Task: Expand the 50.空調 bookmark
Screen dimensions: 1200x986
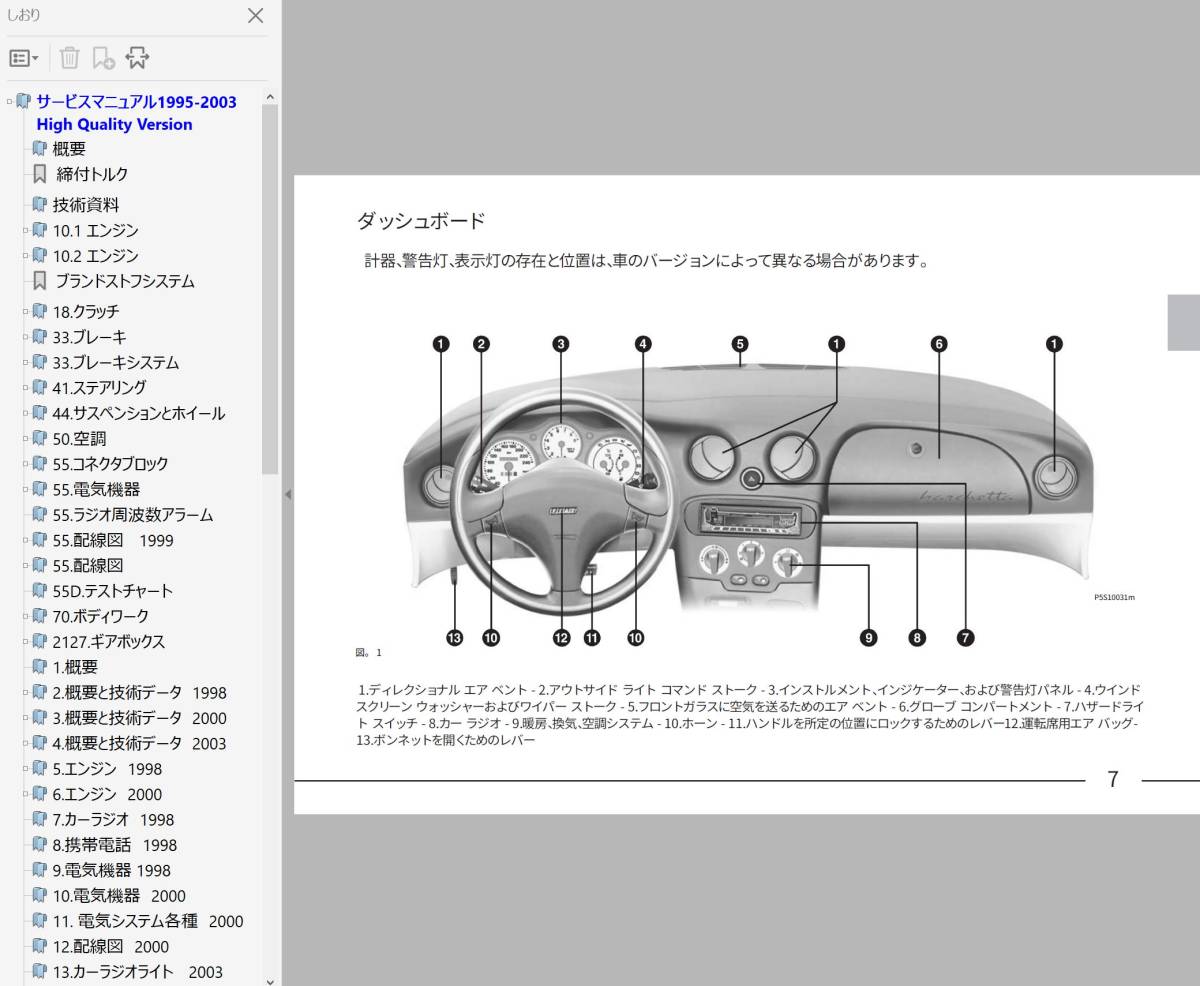Action: pos(27,438)
